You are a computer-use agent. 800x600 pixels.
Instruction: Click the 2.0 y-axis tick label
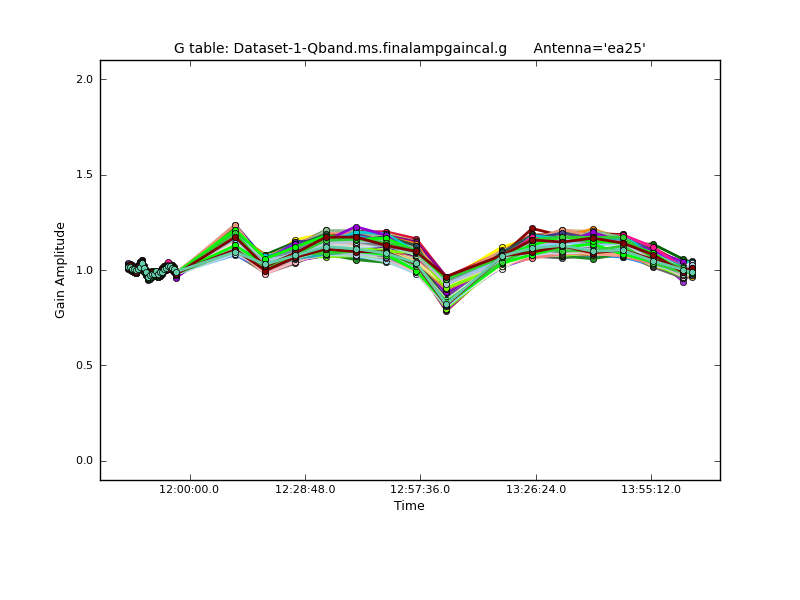tap(87, 79)
